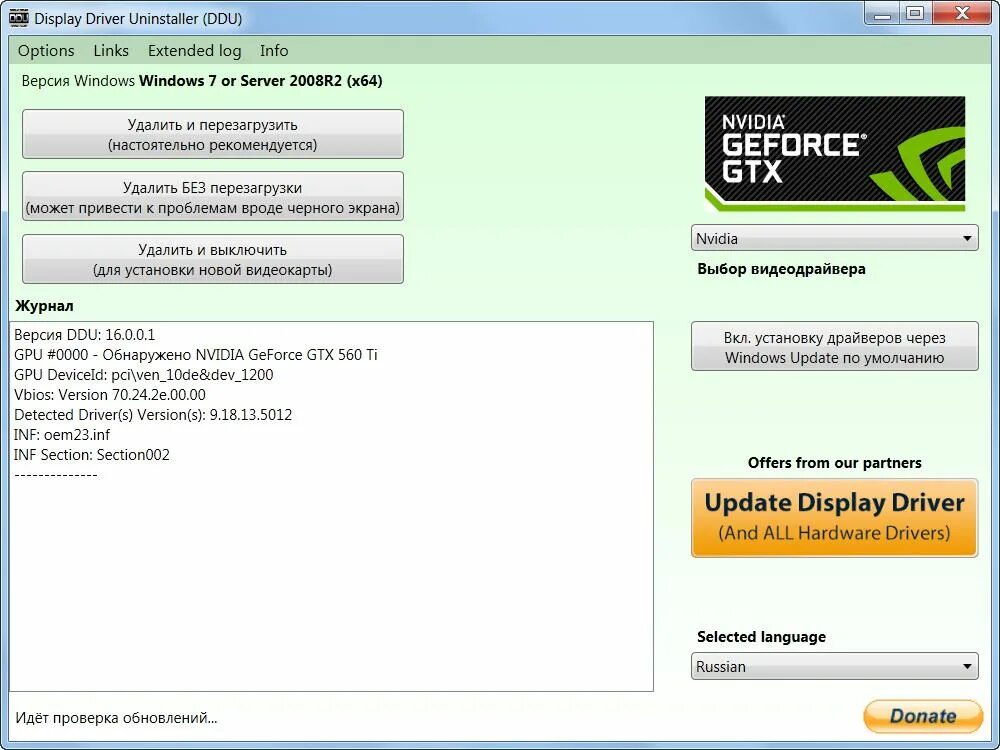Click inside the Журнал log area
1000x750 pixels.
click(330, 550)
